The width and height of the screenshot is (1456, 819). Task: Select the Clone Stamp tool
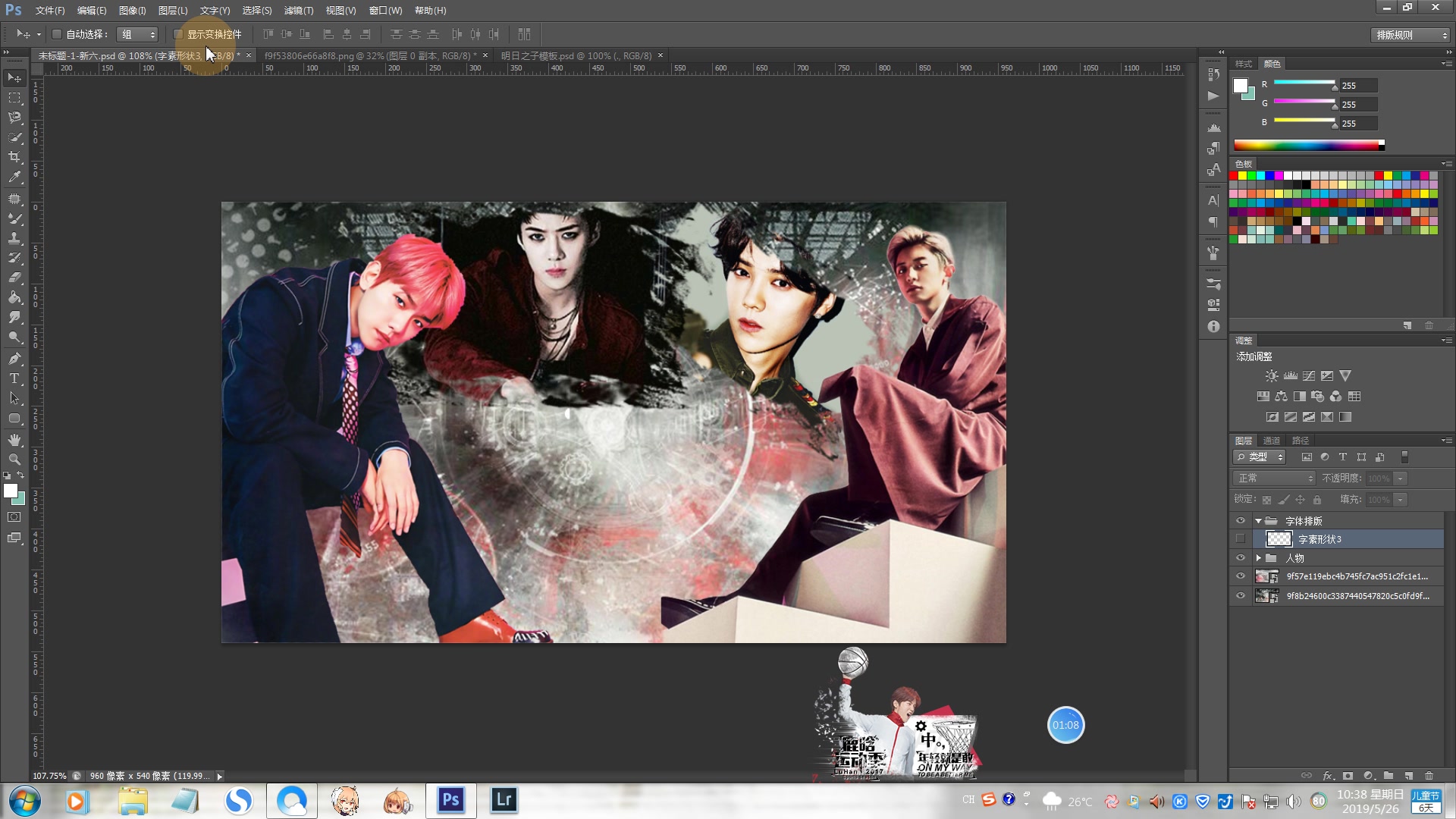coord(14,238)
